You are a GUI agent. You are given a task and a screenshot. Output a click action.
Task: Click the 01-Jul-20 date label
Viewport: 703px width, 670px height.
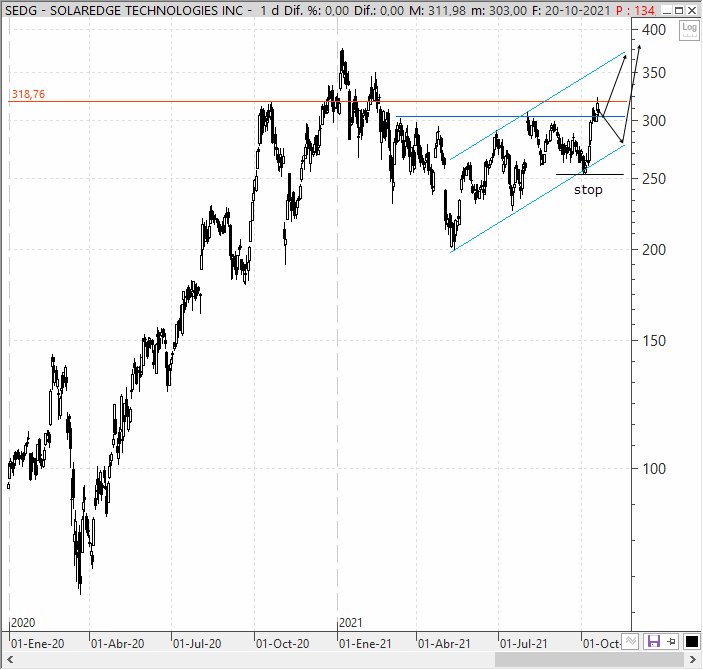(197, 644)
